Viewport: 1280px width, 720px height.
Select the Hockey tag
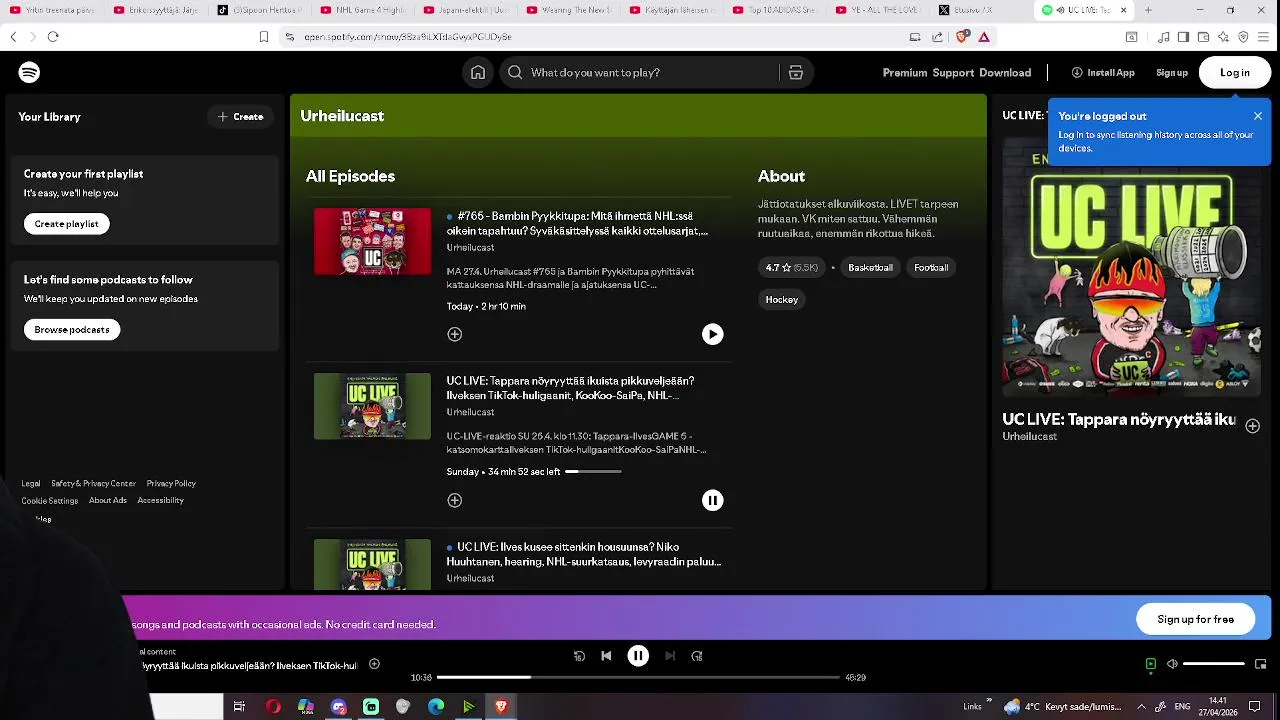pos(782,299)
